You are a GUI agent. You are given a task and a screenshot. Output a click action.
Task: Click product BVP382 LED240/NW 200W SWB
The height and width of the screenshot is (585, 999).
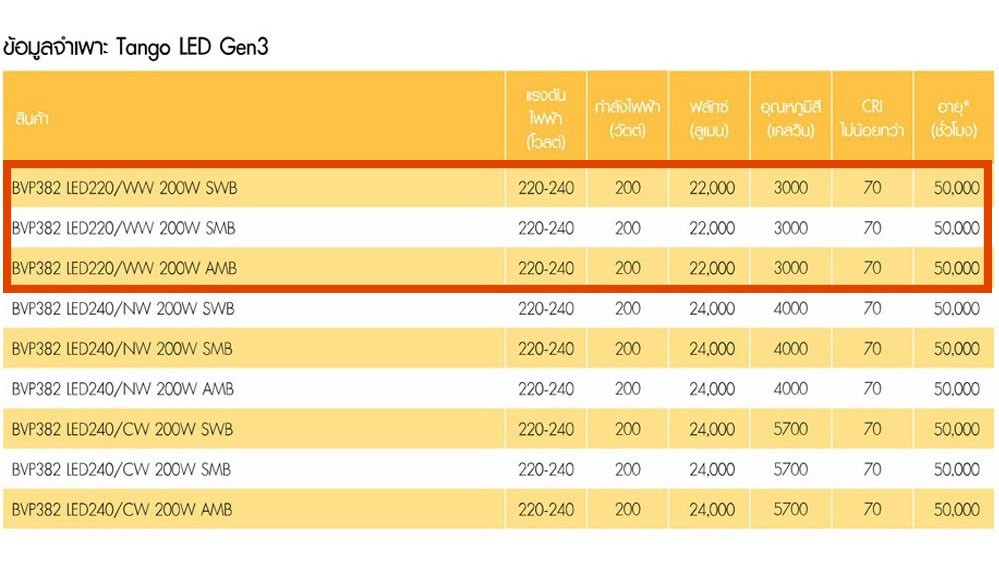point(123,308)
